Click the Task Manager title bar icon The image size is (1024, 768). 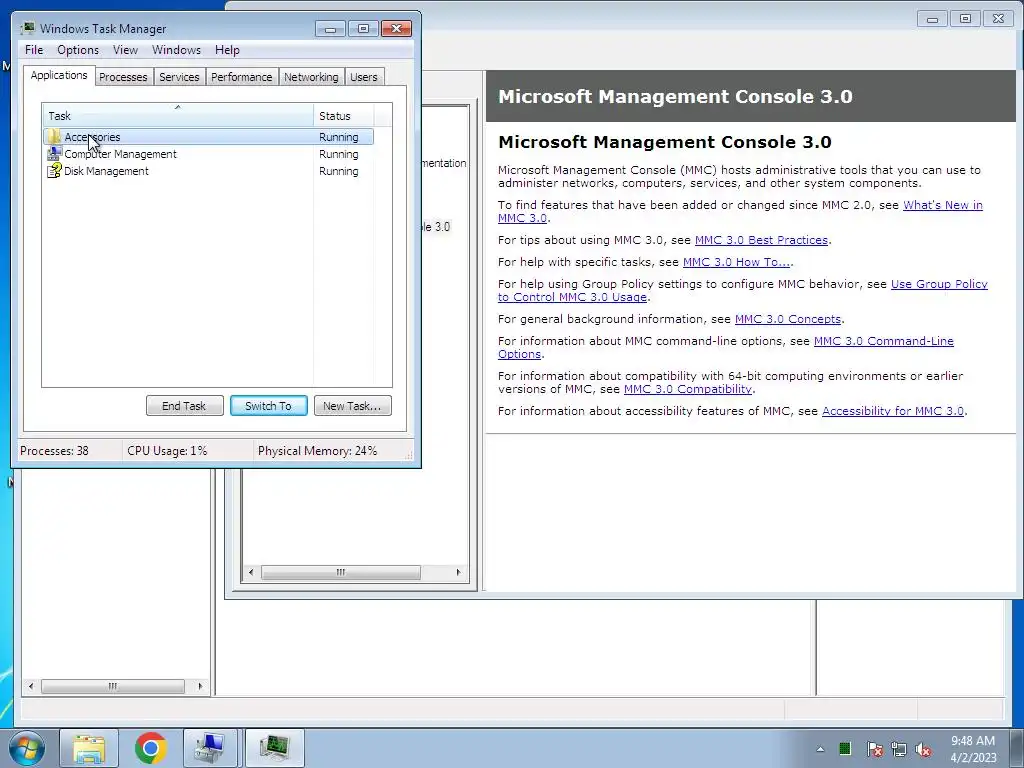[x=27, y=28]
